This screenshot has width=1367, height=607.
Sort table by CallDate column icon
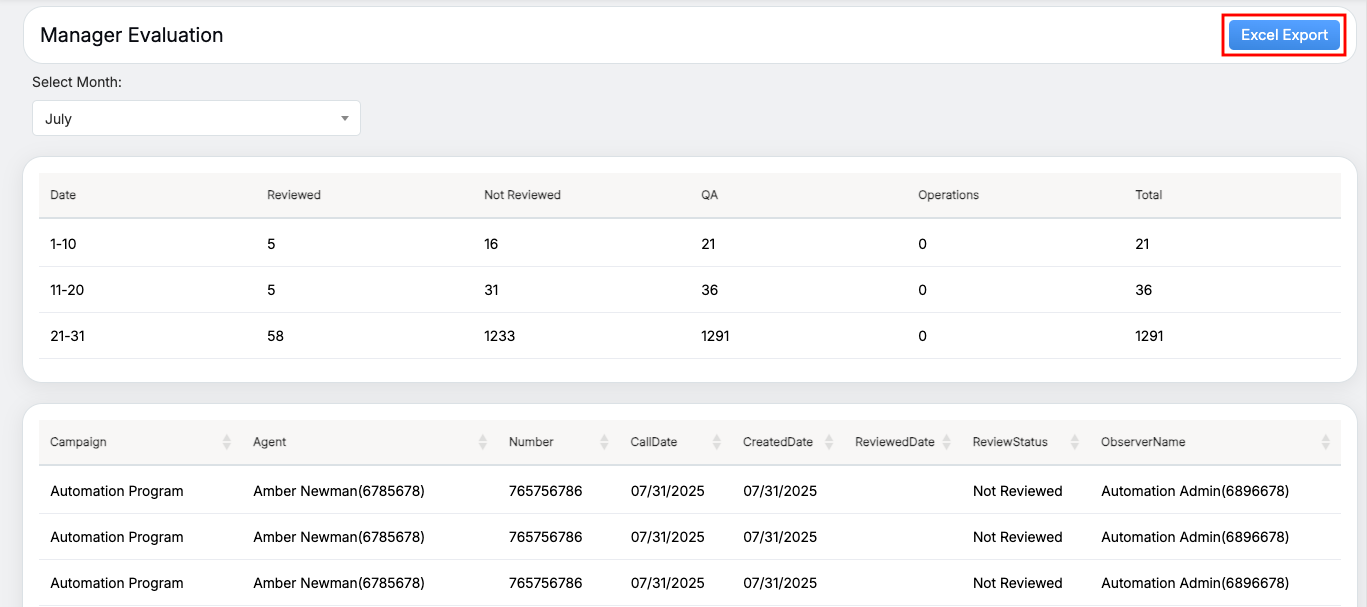717,442
